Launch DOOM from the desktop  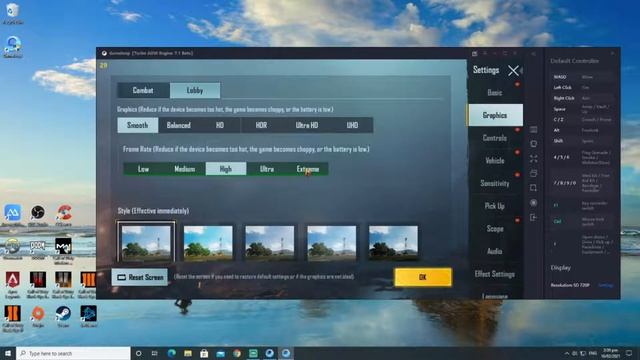38,249
